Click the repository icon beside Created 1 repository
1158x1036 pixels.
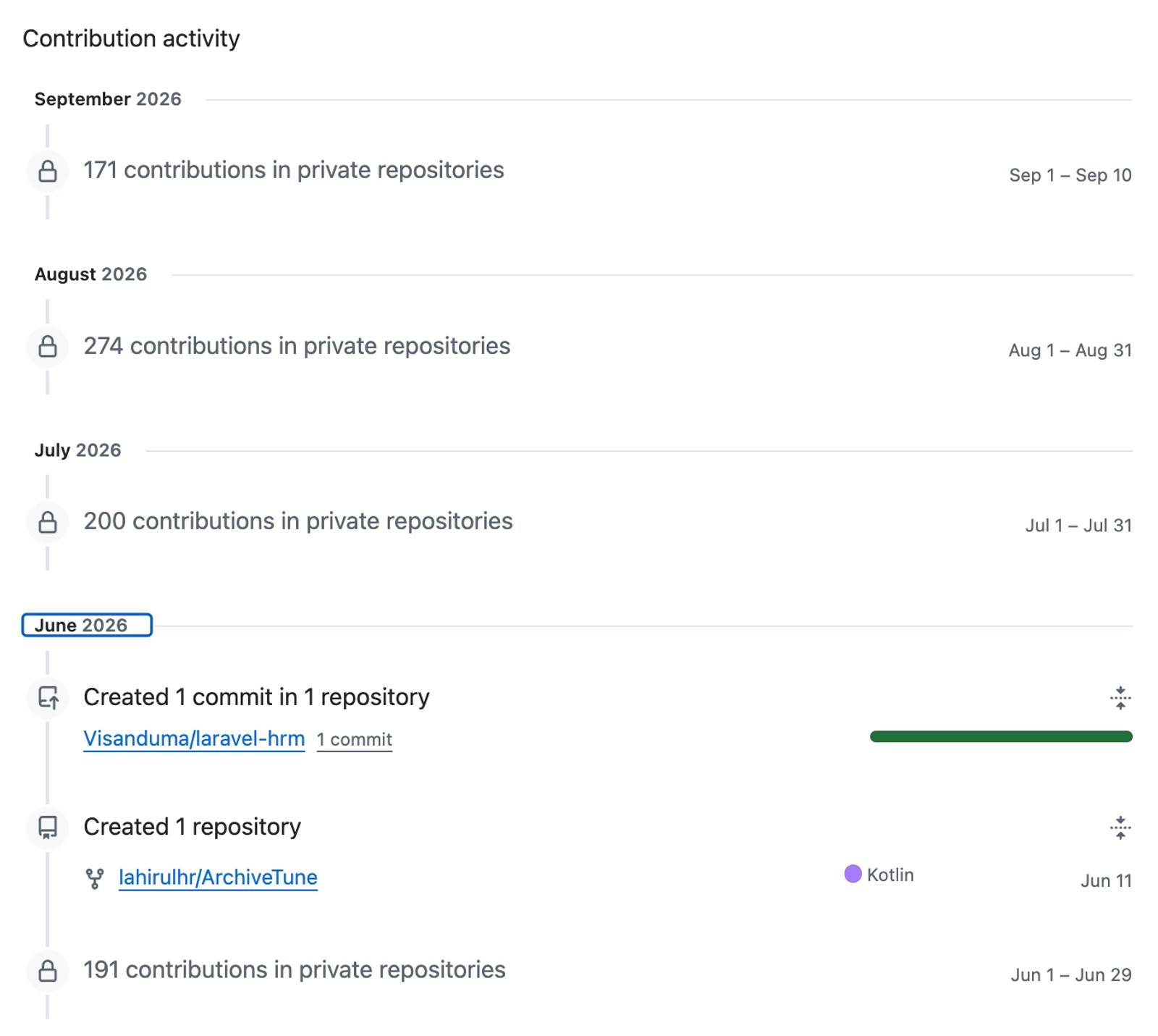[48, 827]
